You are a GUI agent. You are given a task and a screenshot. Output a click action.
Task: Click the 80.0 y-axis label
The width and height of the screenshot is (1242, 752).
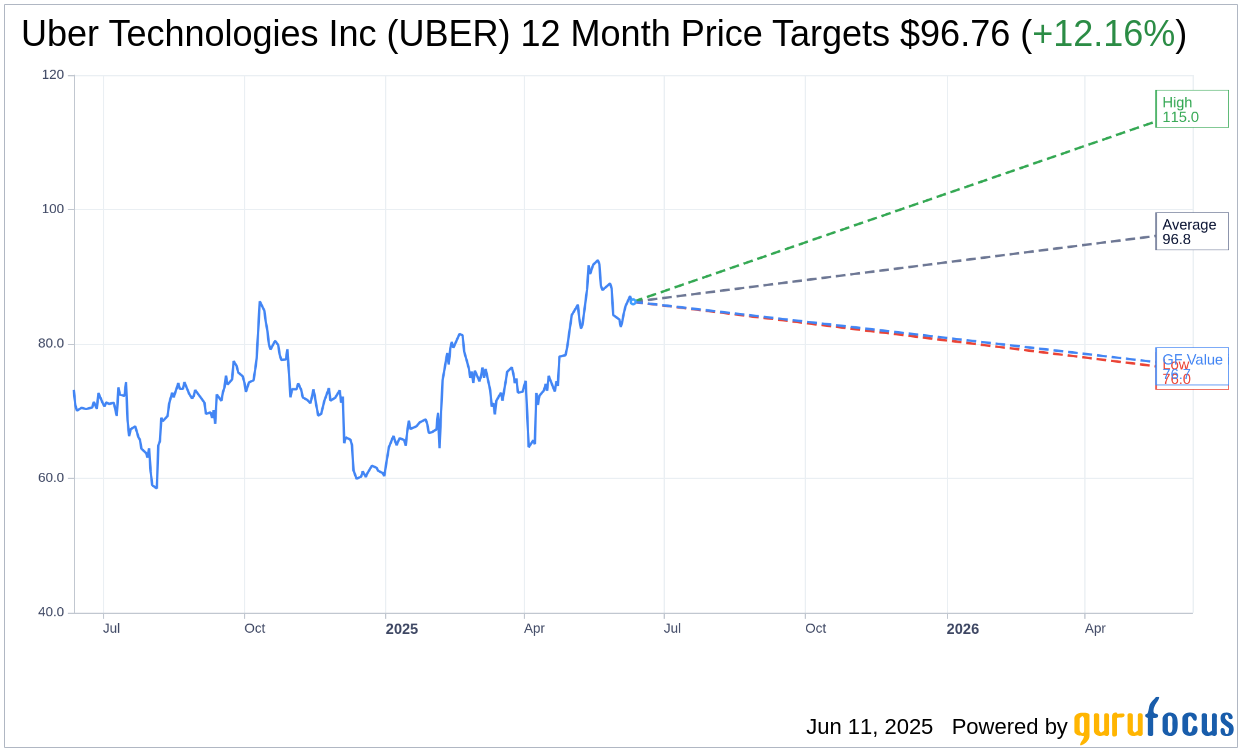[51, 343]
